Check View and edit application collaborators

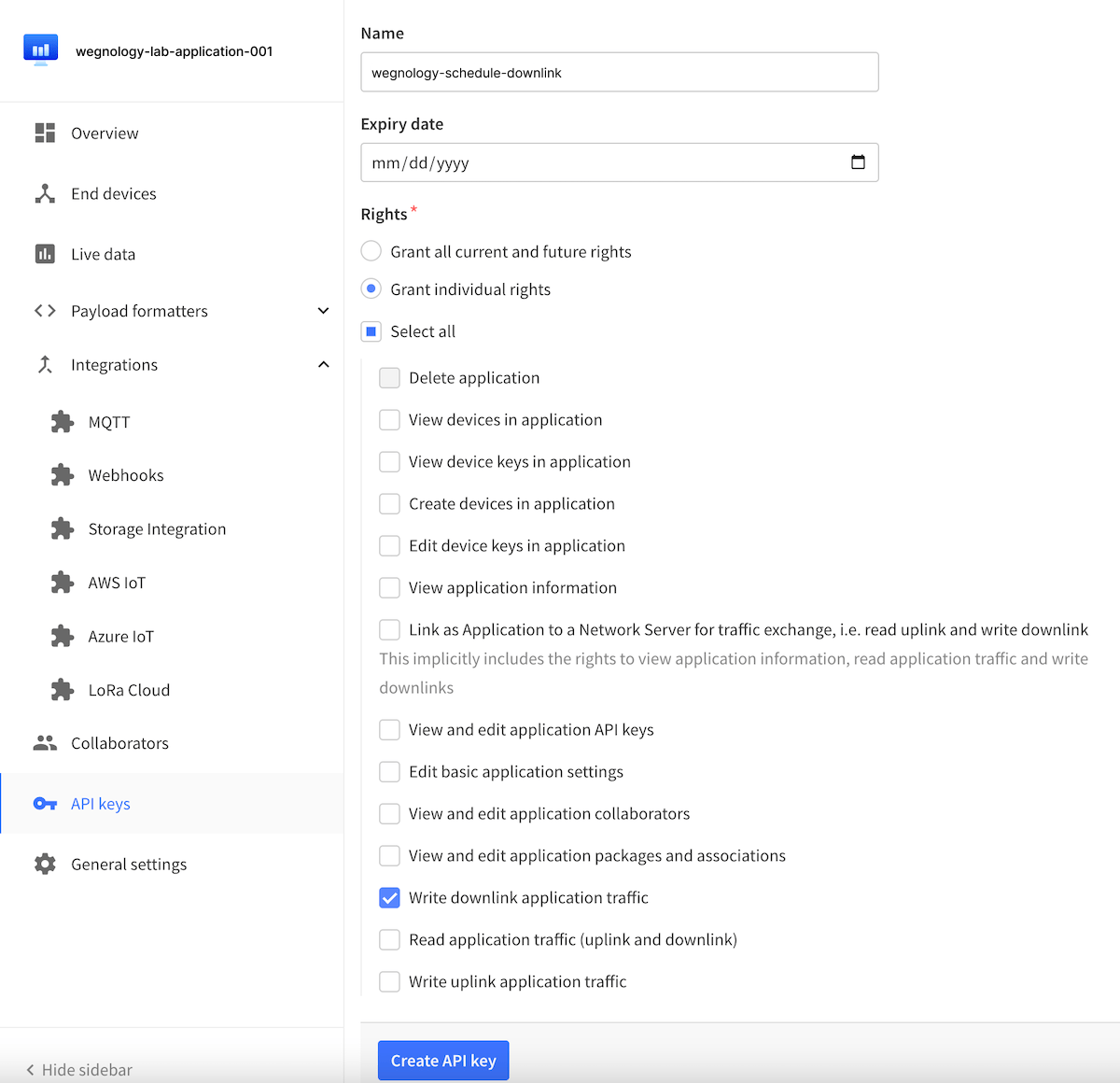389,813
